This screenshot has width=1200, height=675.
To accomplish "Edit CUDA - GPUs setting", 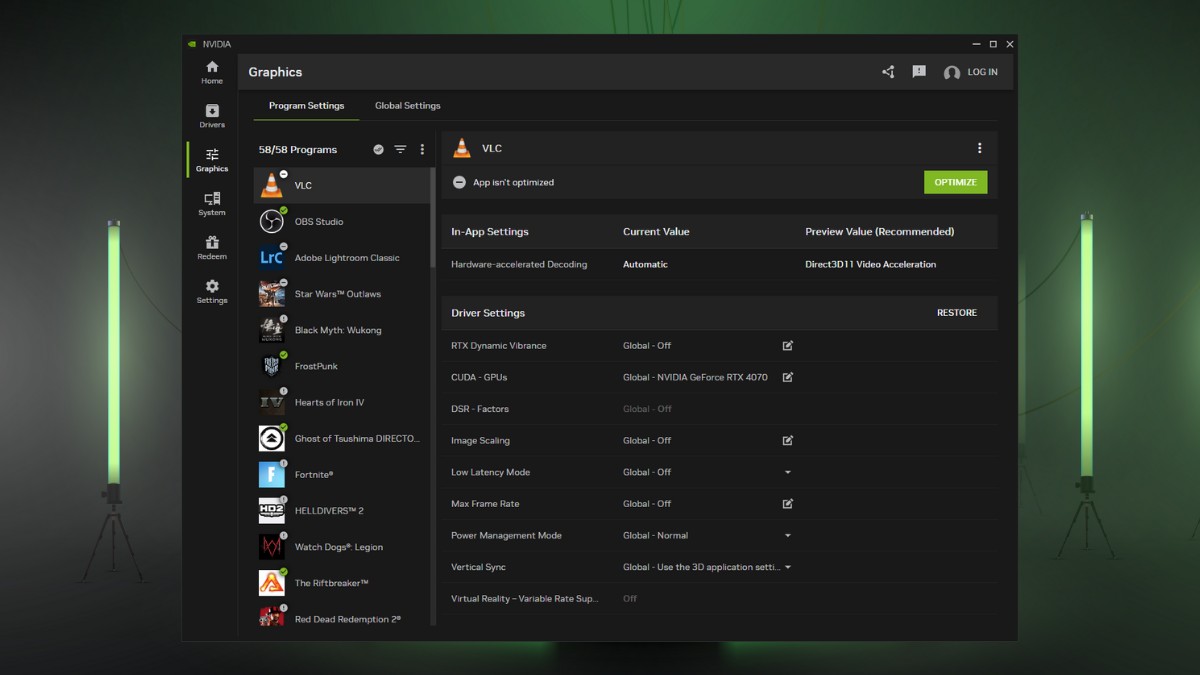I will 788,377.
